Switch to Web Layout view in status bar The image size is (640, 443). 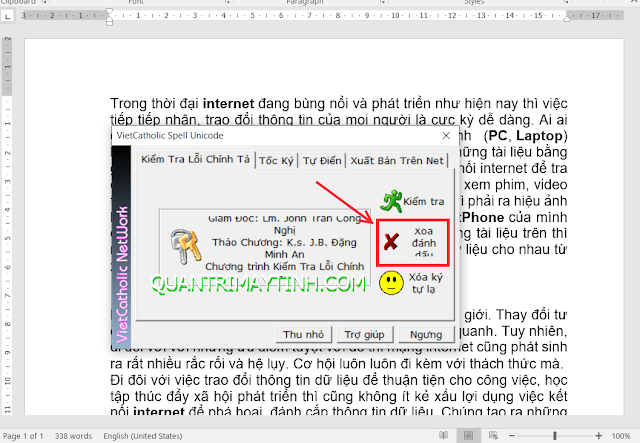[493, 435]
